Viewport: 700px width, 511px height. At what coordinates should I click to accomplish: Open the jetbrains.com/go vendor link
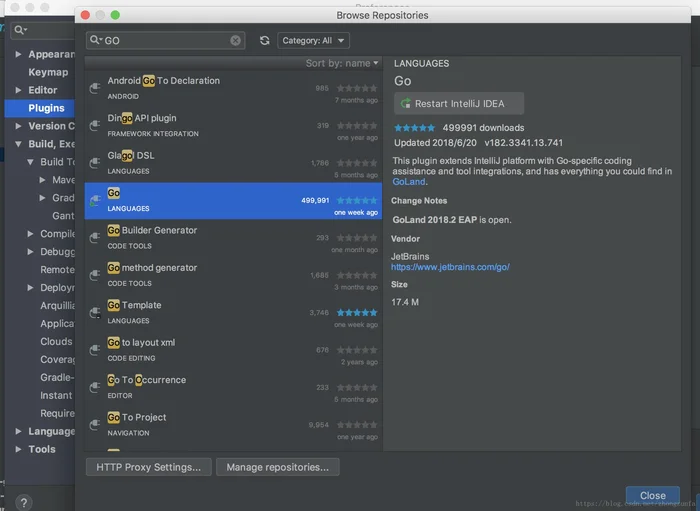point(450,267)
